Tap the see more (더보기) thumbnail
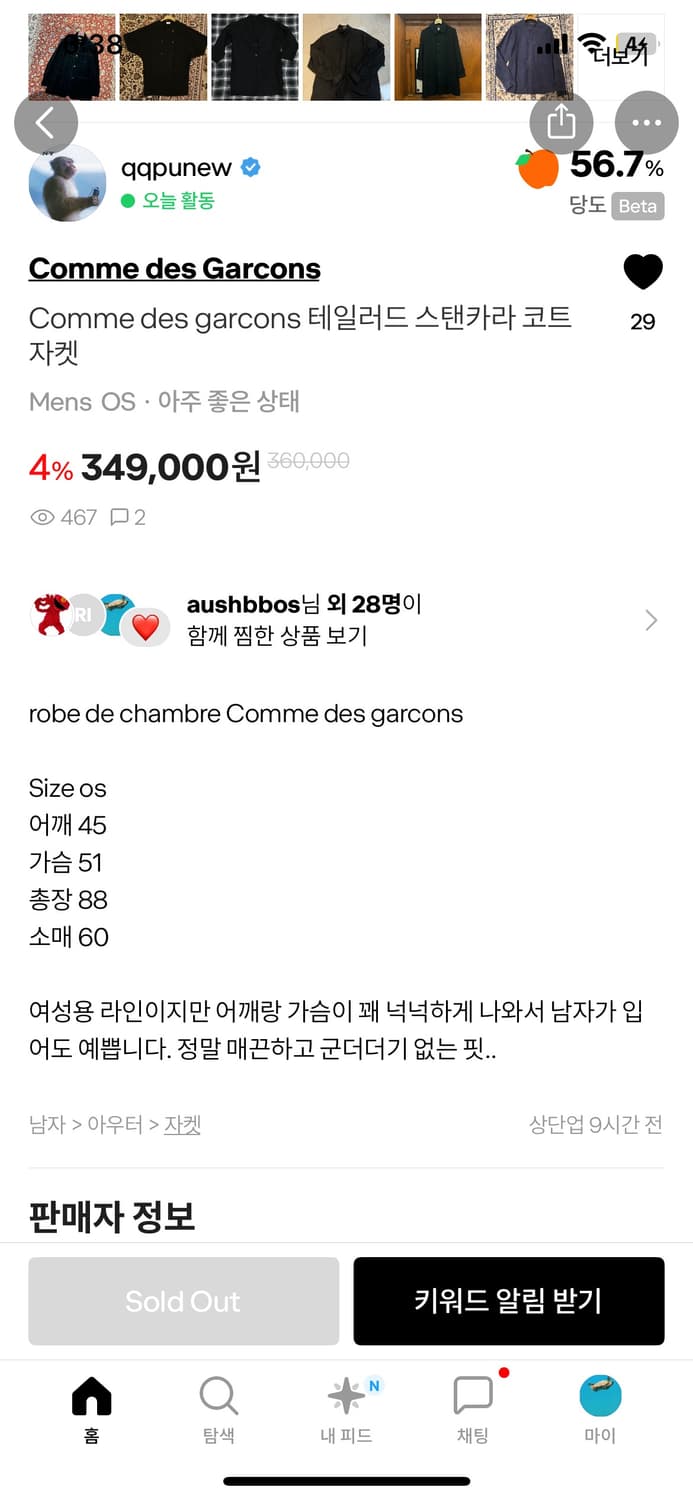 [620, 57]
